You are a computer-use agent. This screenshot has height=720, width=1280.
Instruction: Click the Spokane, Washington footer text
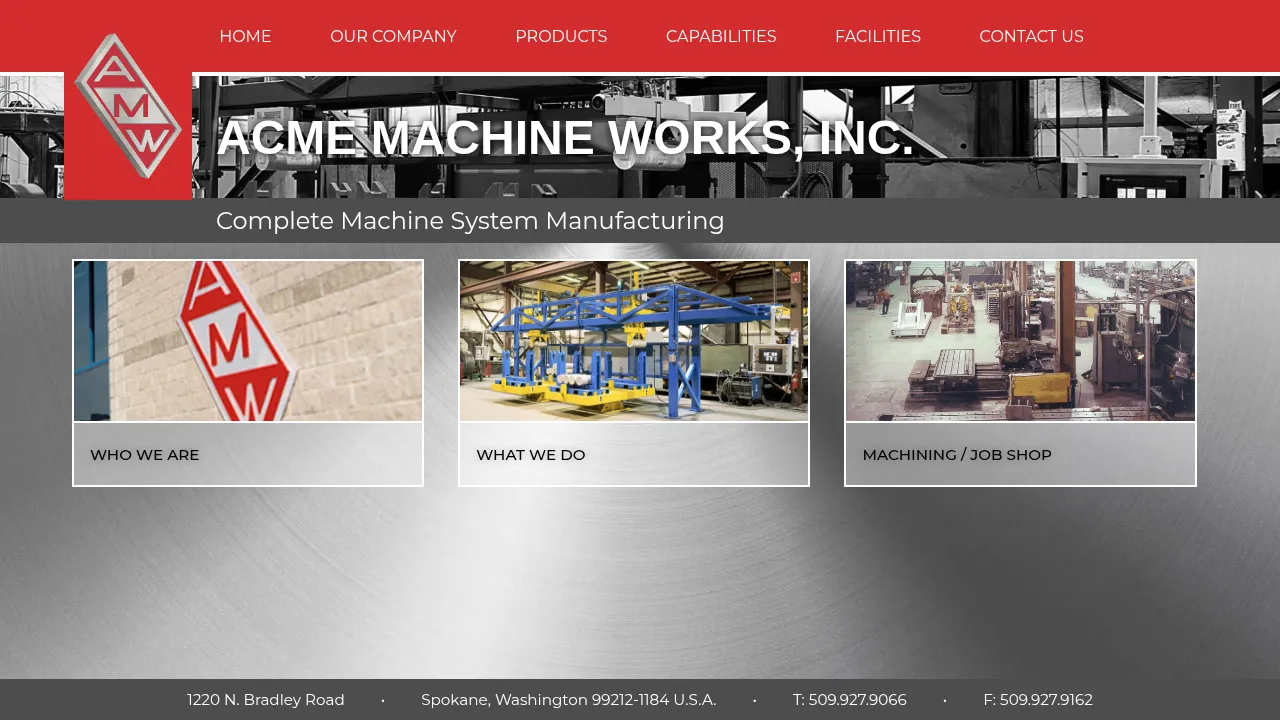pyautogui.click(x=568, y=700)
